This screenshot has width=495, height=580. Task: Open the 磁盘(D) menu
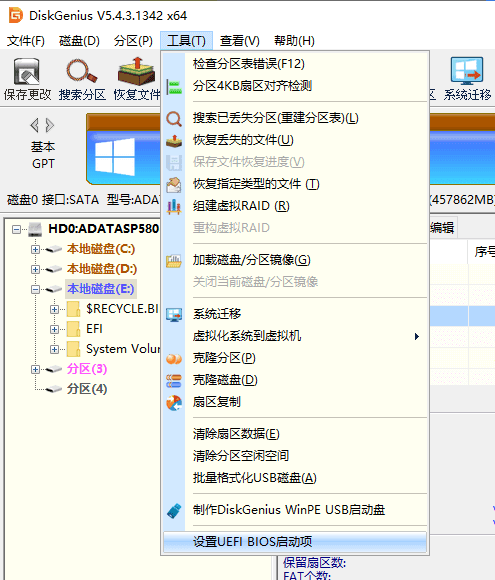click(x=79, y=41)
